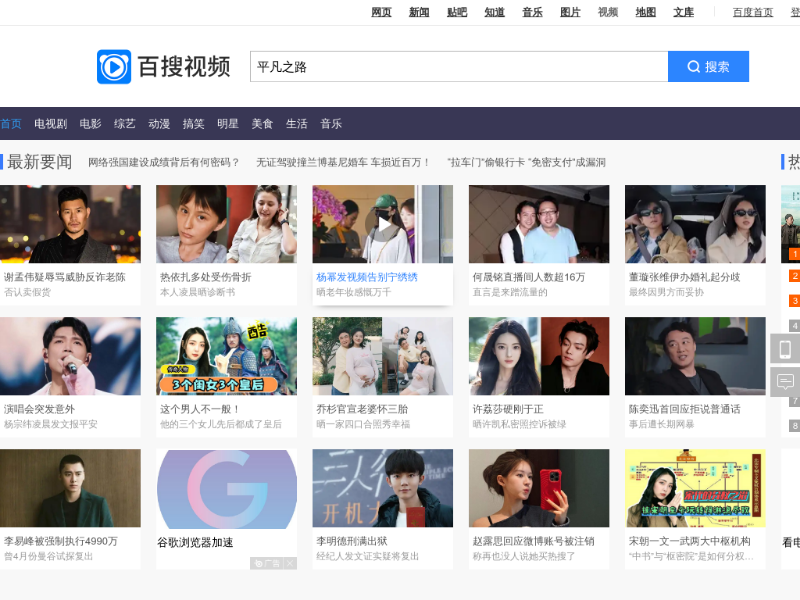Open the 谷歌浏览器加速 ad thumbnail
800x600 pixels.
[226, 488]
